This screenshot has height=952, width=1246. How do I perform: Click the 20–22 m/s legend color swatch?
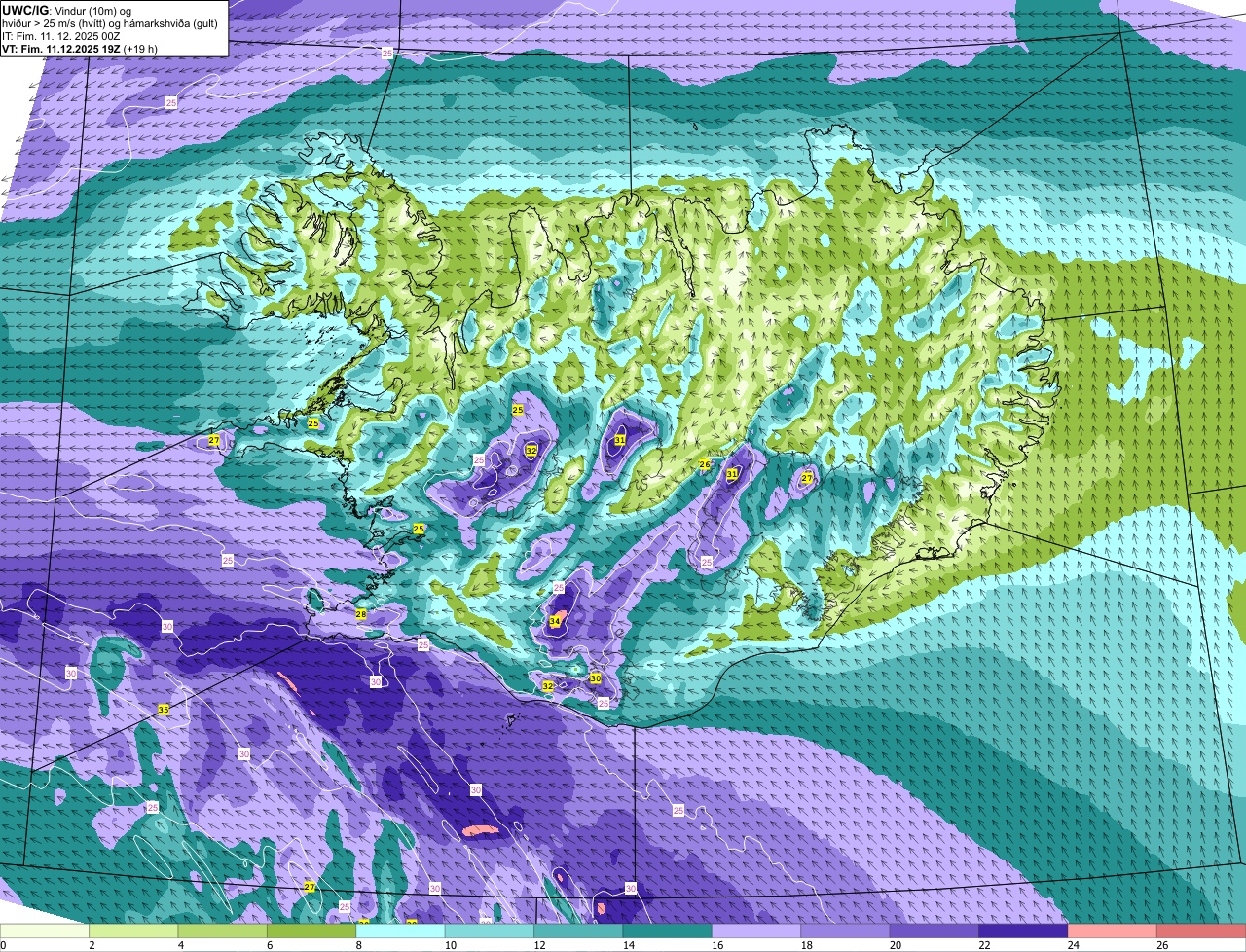[x=935, y=932]
